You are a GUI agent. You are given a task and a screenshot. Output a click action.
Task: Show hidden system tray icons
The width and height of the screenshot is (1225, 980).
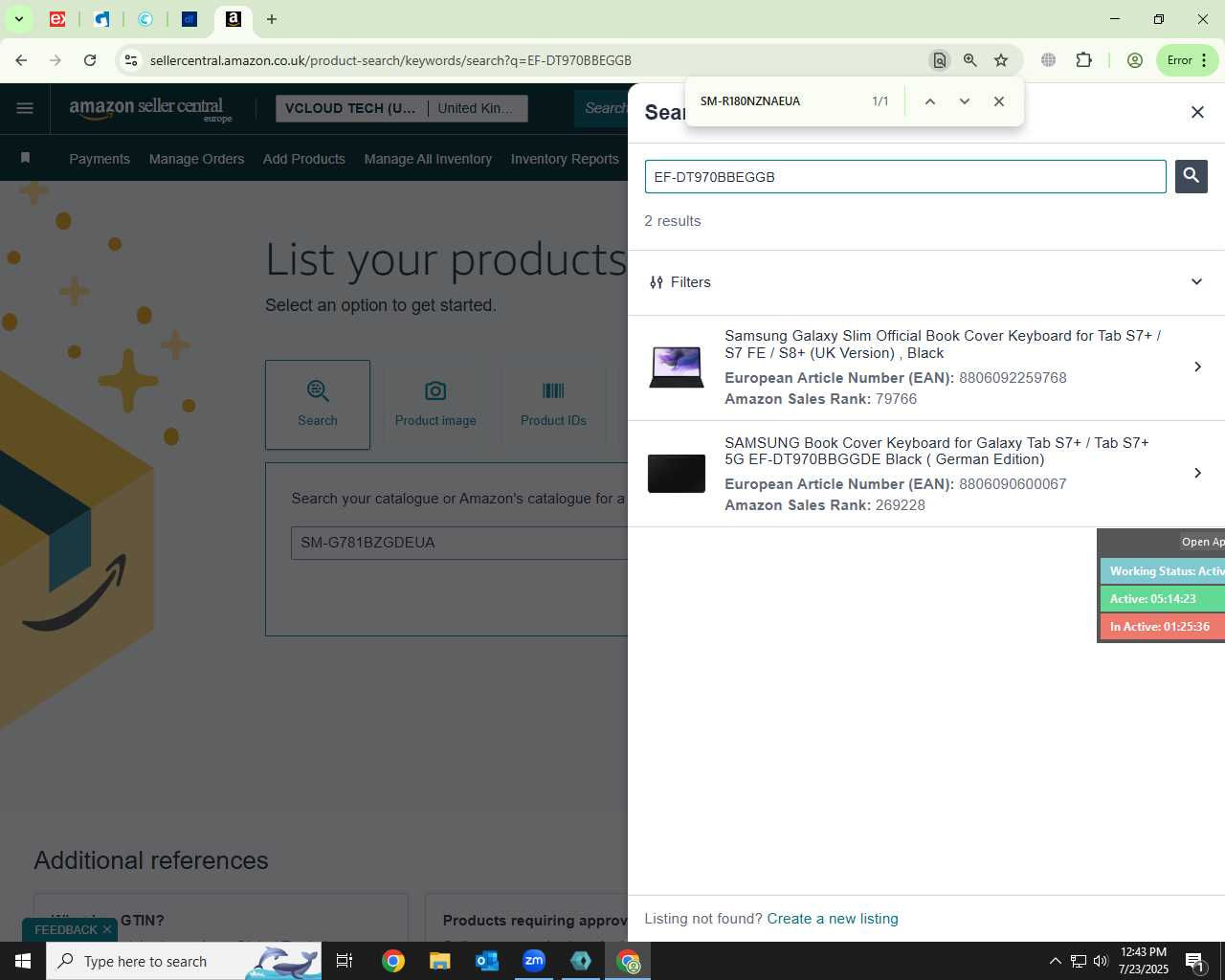[x=1055, y=961]
